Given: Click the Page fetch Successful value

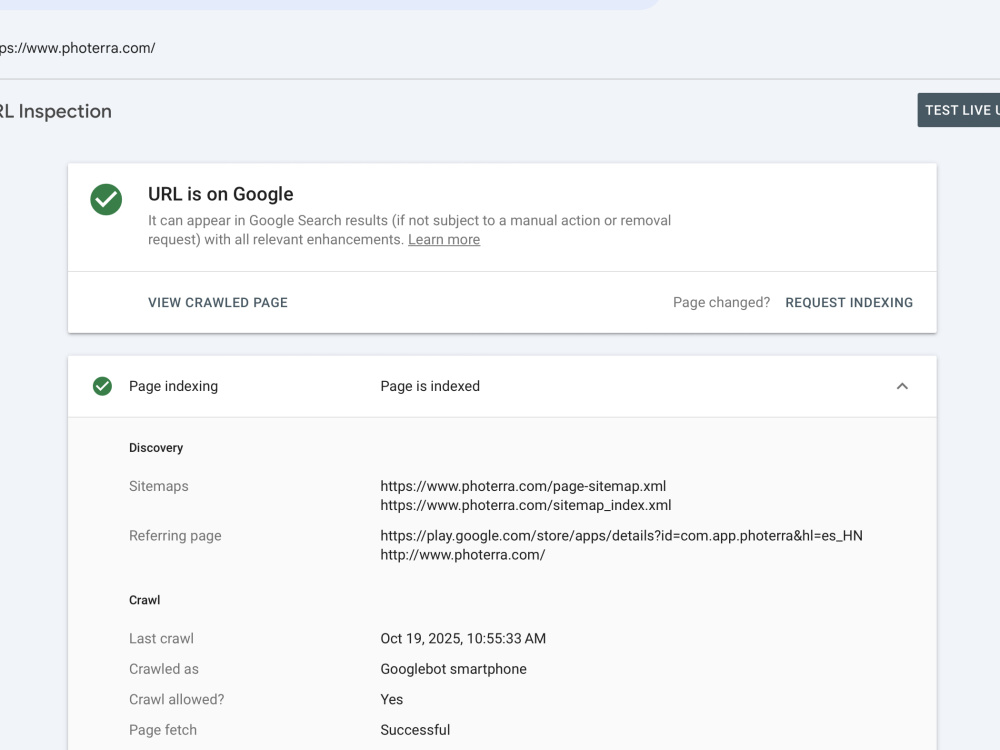Looking at the screenshot, I should point(415,730).
